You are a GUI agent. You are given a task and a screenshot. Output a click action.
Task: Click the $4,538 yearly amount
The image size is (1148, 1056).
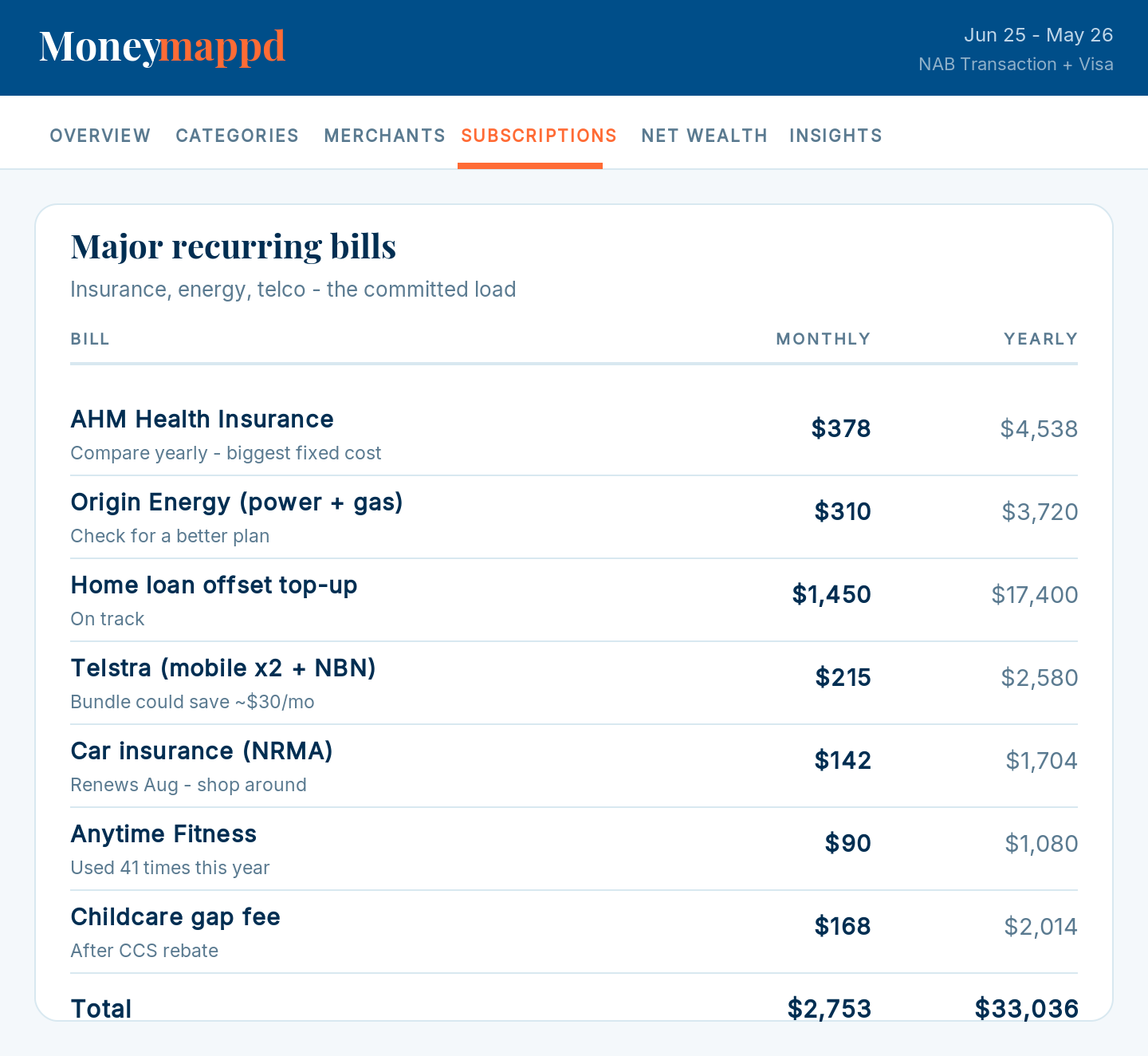click(x=1039, y=429)
